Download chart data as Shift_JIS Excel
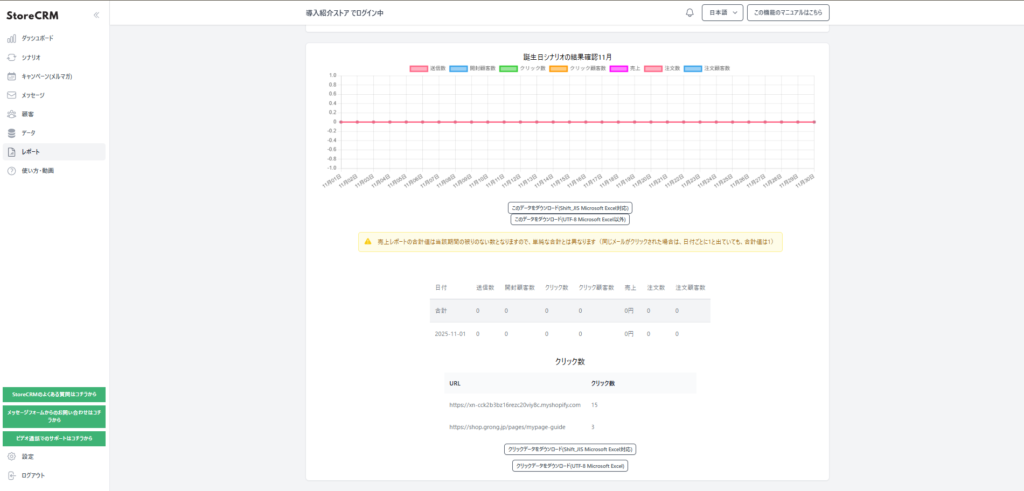The height and width of the screenshot is (491, 1024). coord(570,207)
